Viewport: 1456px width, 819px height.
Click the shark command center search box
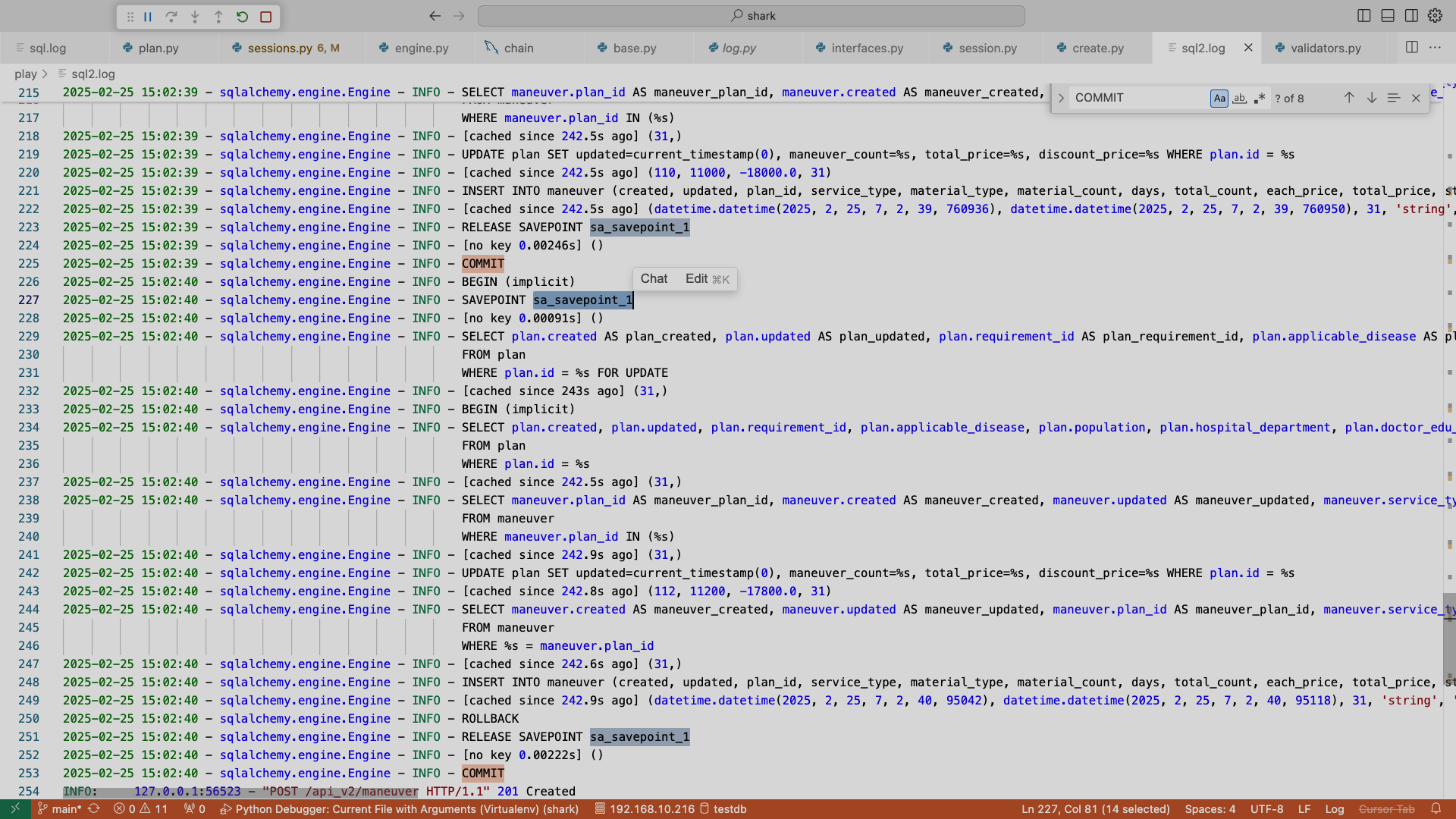pyautogui.click(x=752, y=16)
